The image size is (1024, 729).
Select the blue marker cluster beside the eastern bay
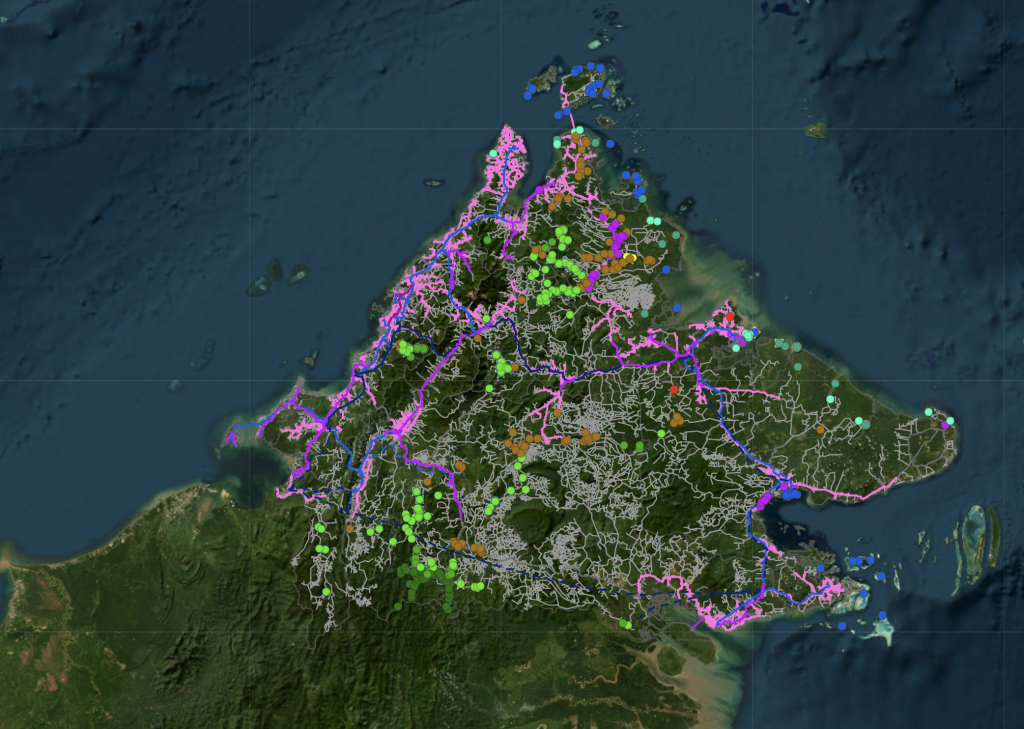[791, 495]
